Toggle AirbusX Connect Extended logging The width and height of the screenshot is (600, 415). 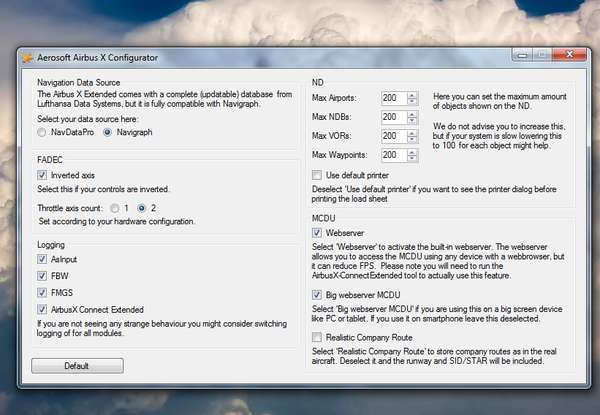41,310
